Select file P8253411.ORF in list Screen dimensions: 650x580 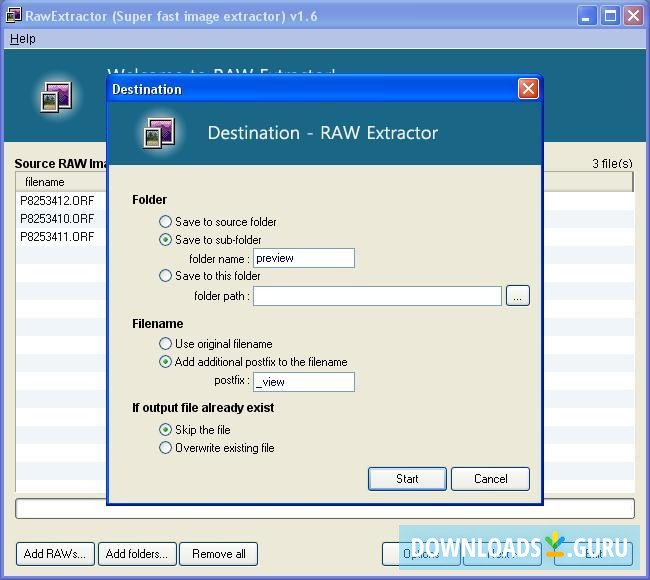(x=57, y=237)
